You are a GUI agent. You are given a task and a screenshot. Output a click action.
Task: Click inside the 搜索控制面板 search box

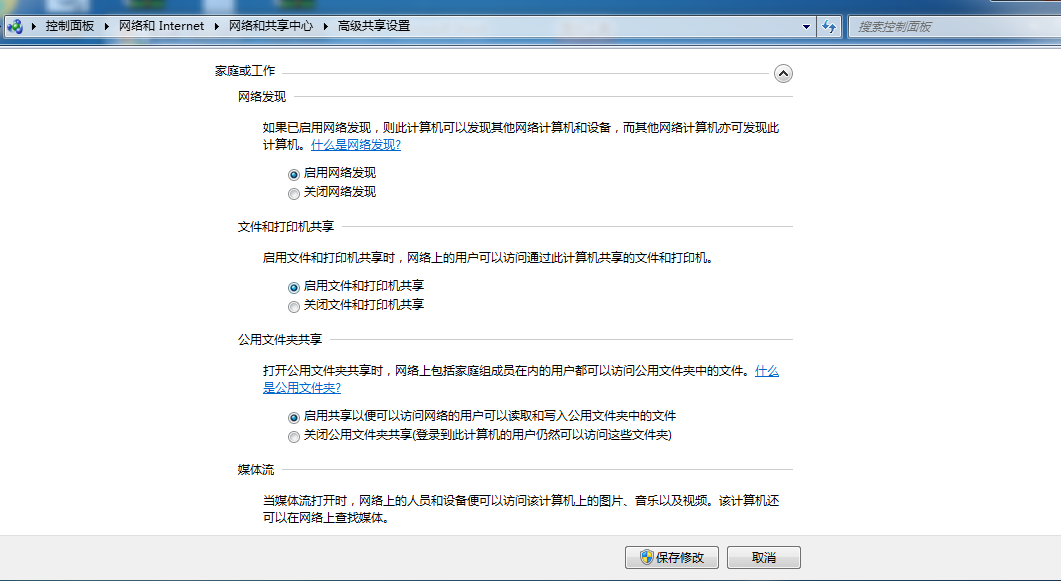[x=950, y=26]
